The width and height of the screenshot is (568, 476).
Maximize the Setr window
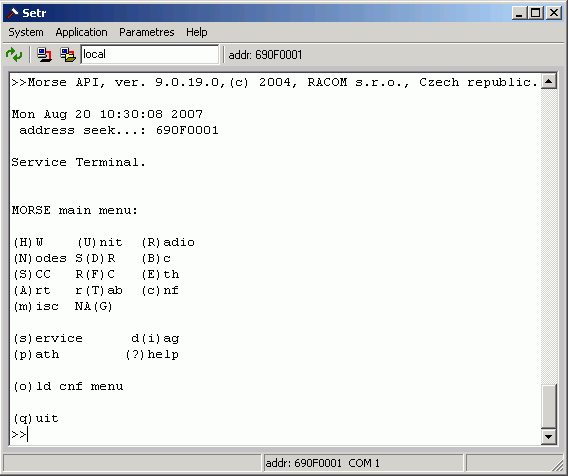535,13
